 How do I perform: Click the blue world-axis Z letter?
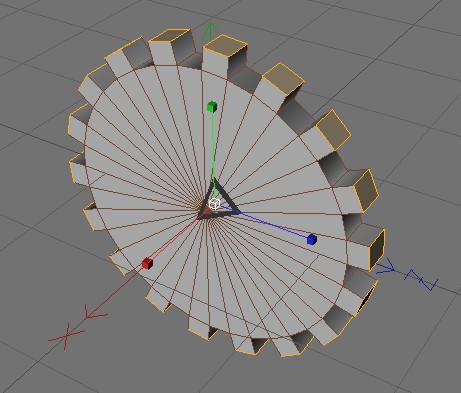click(421, 280)
